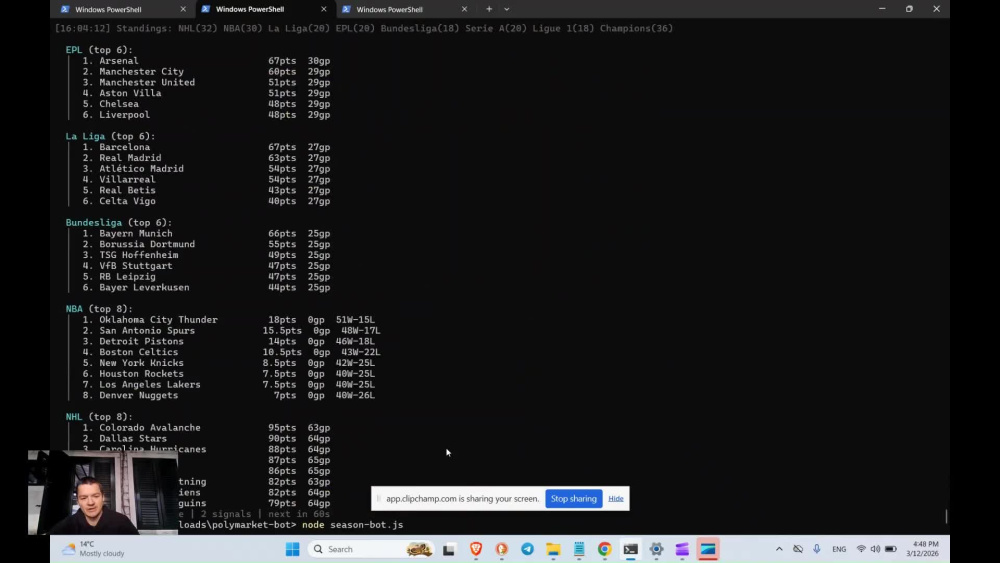Open the new-tab profile dropdown arrow
1000x563 pixels.
pos(507,9)
